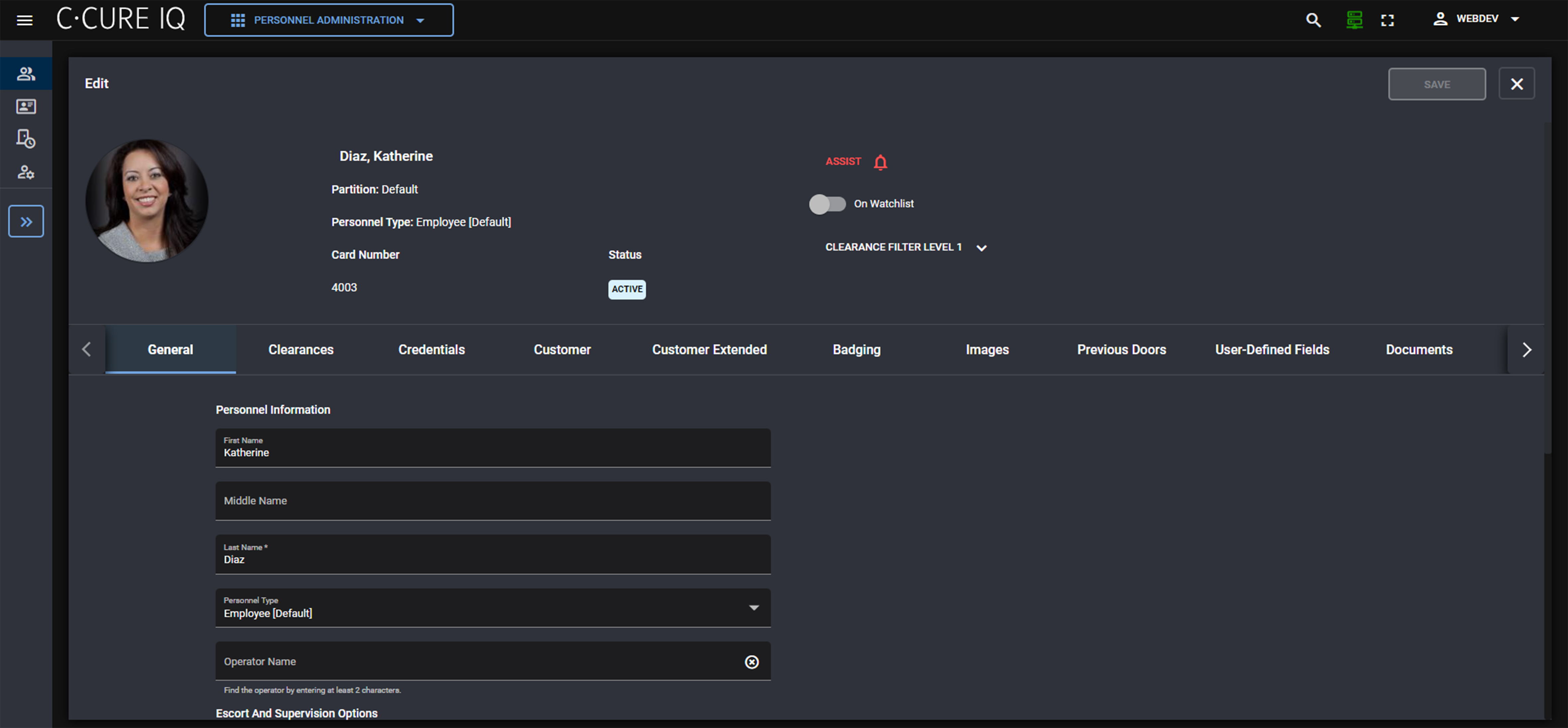
Task: Click Escort And Supervision Options heading
Action: [x=296, y=713]
